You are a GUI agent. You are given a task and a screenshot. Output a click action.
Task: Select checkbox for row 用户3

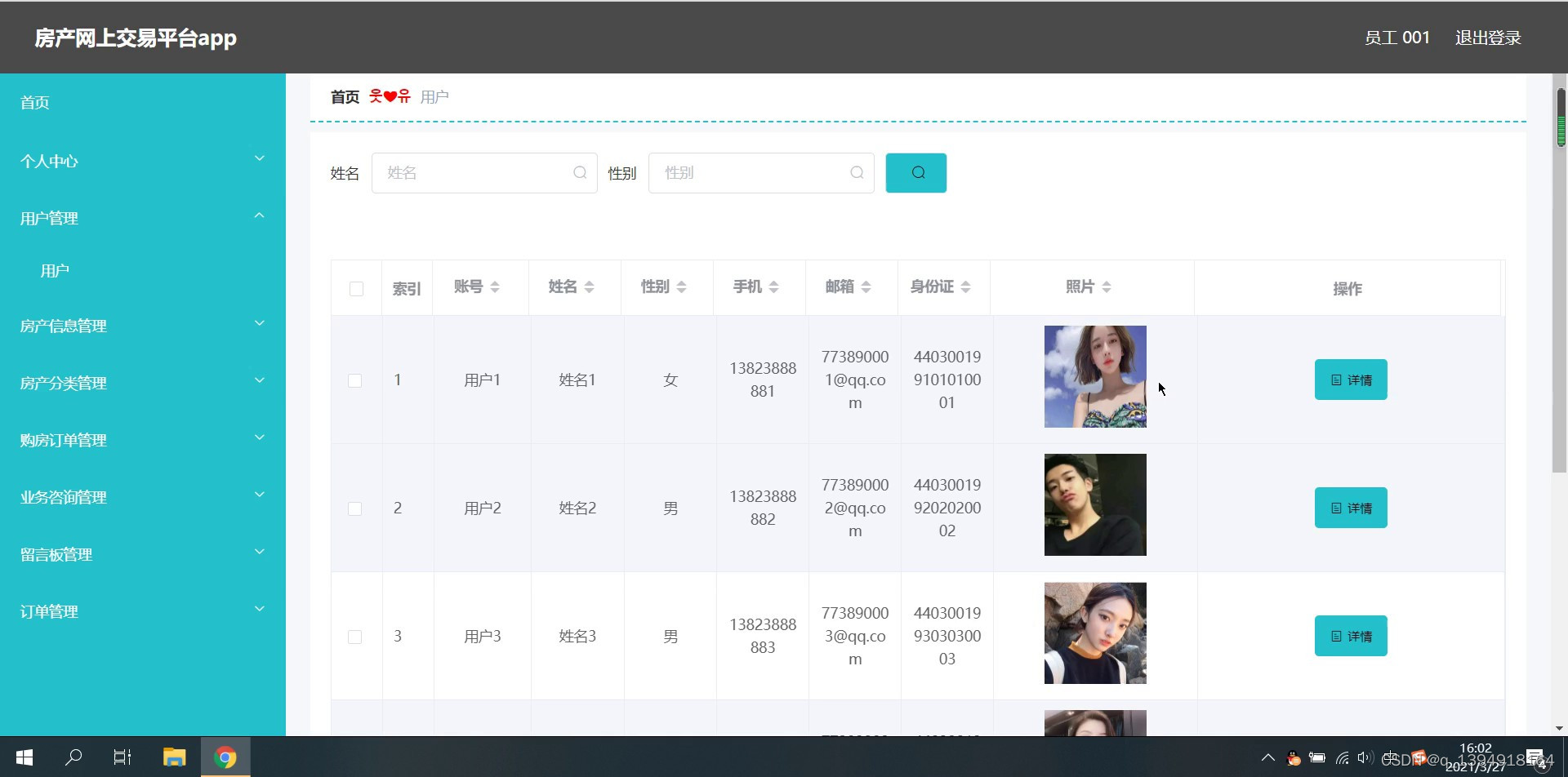pyautogui.click(x=354, y=637)
